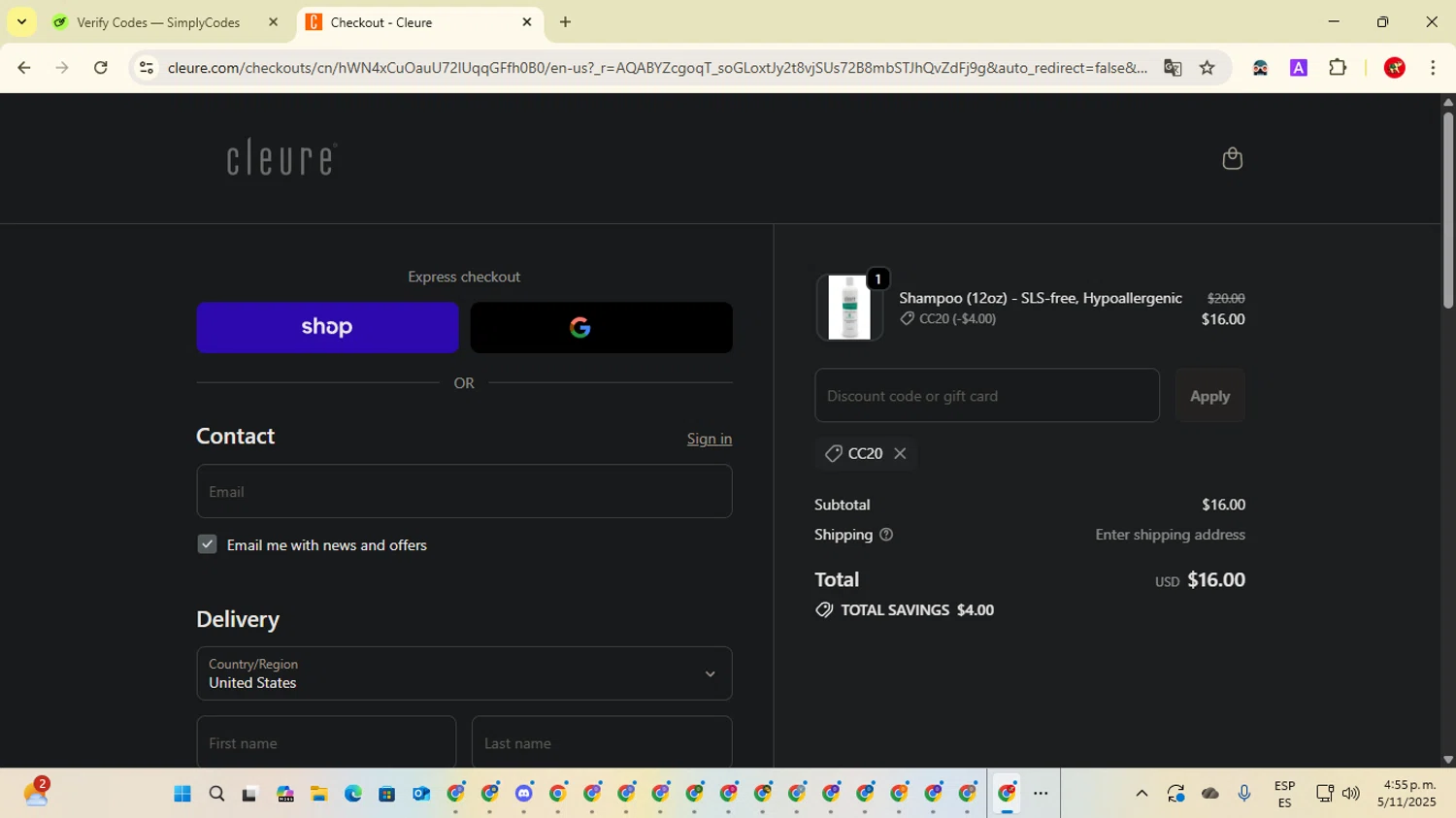1456x818 pixels.
Task: Open the clock showing 4:55 p. m.
Action: [x=1406, y=793]
